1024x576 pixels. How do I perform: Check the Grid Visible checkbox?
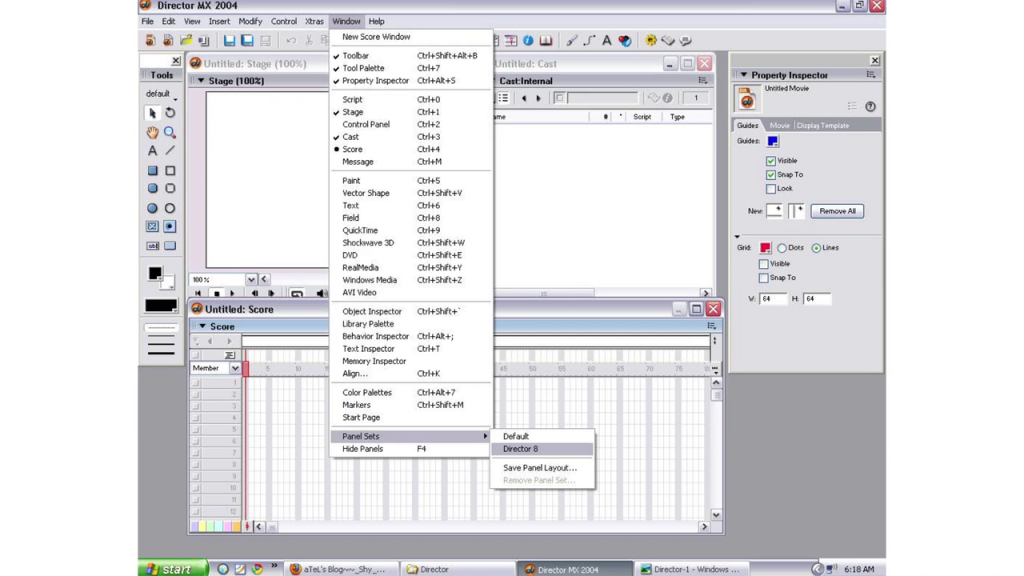763,264
